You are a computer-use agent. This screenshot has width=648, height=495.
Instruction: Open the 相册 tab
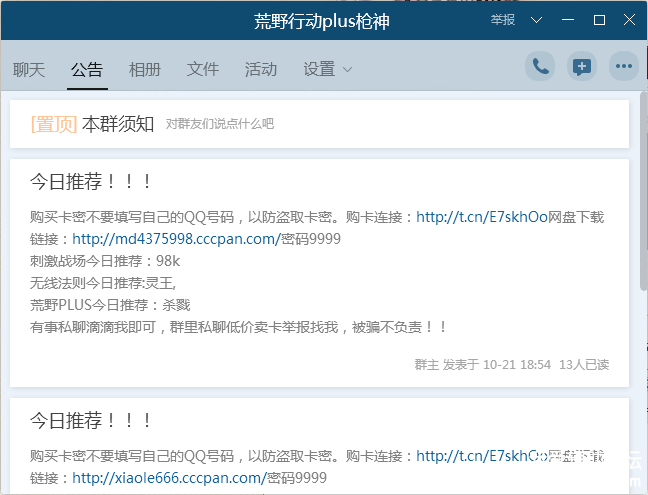pos(145,69)
